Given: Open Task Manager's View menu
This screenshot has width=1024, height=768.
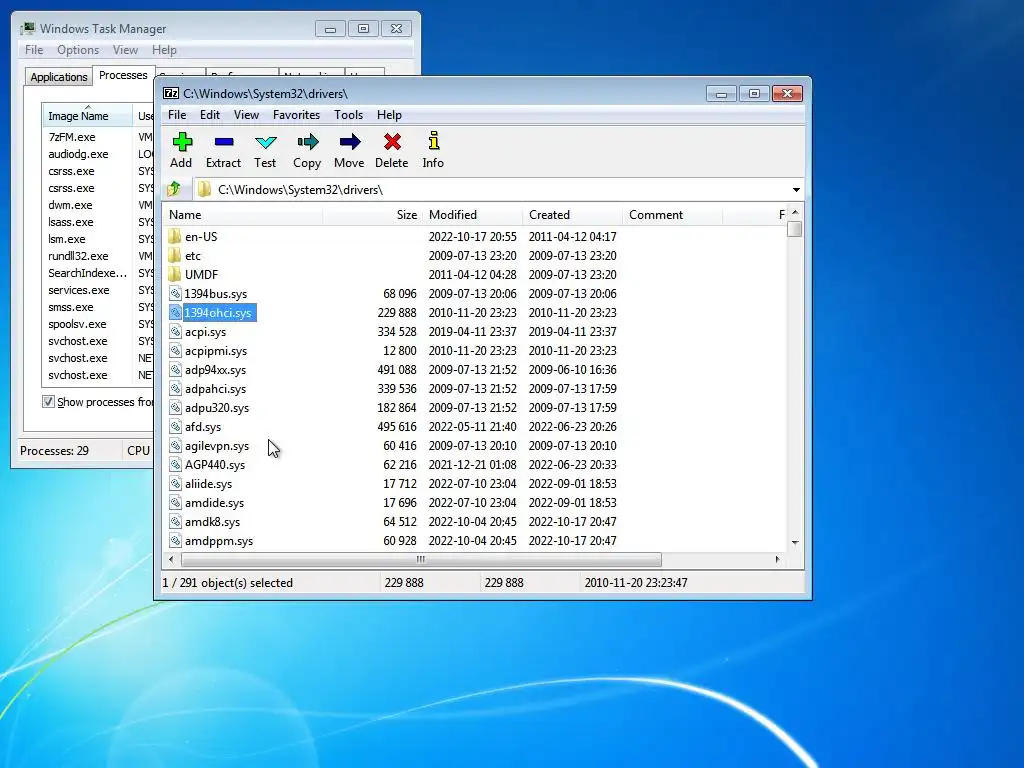Looking at the screenshot, I should [125, 50].
